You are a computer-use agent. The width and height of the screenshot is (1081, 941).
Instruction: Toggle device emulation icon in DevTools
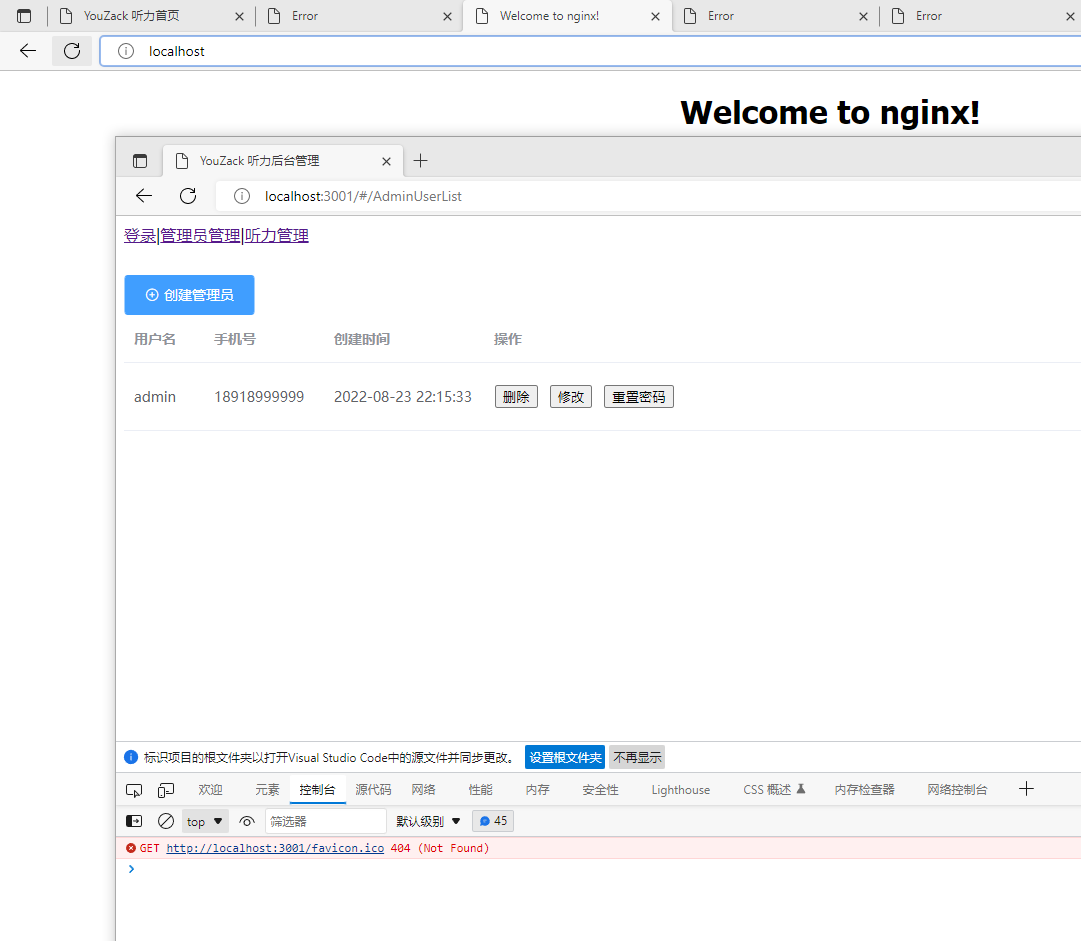click(x=165, y=790)
